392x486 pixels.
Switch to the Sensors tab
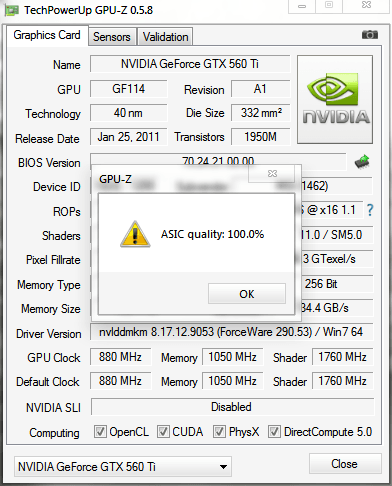pos(112,37)
